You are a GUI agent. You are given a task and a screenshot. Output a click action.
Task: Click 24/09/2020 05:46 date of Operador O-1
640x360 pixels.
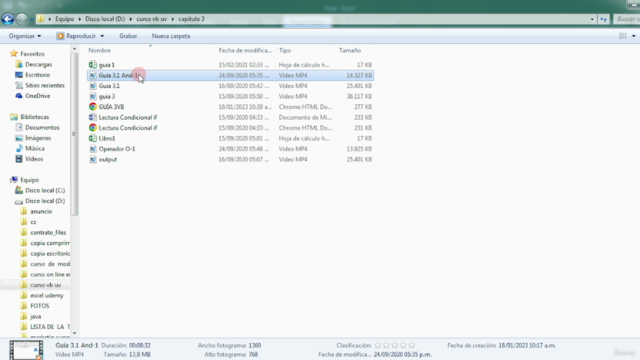244,149
